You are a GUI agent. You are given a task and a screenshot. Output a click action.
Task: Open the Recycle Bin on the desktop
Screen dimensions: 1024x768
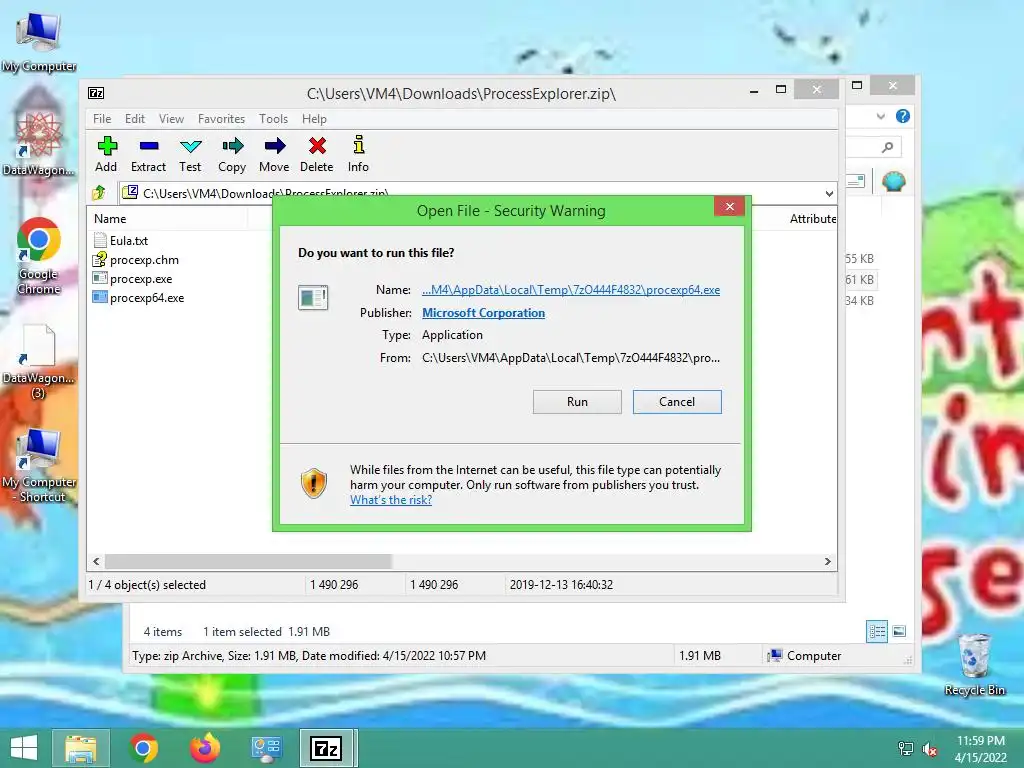(974, 664)
